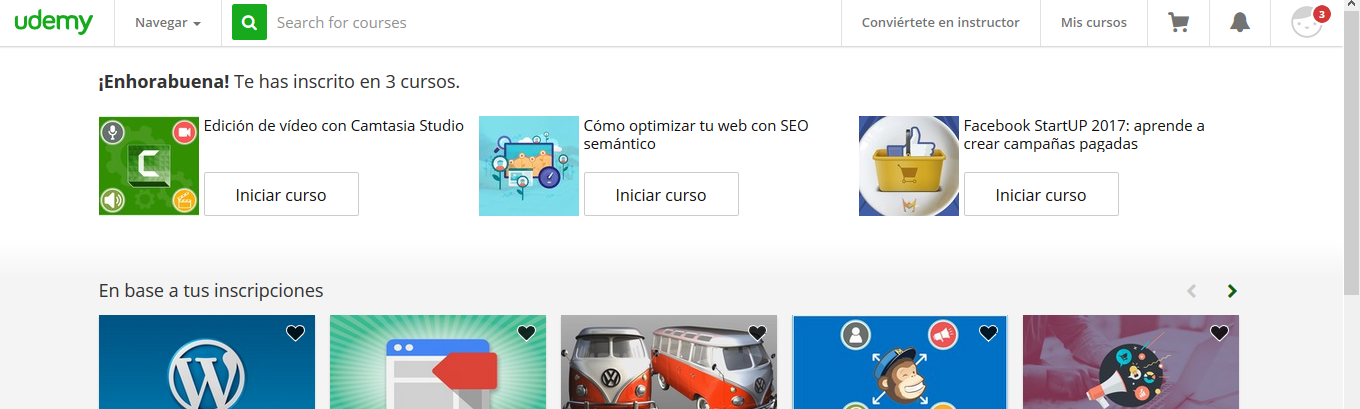Show next recommended courses with right arrow
The height and width of the screenshot is (409, 1360).
1232,291
